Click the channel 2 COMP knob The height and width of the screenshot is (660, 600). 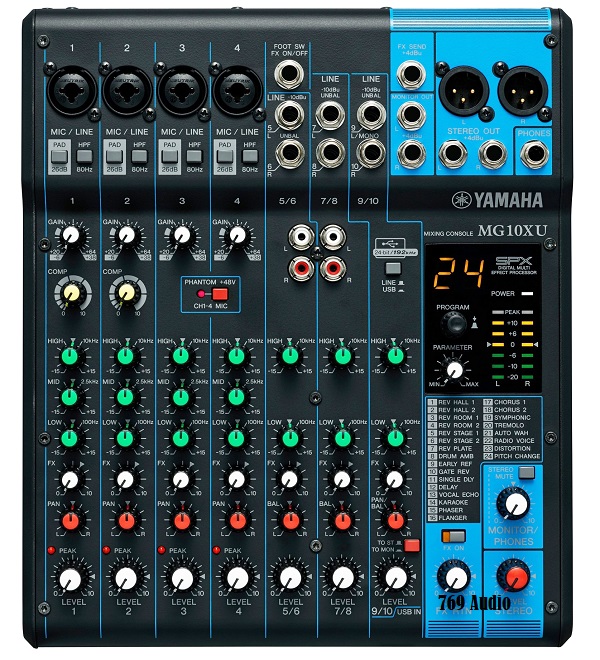tap(127, 293)
